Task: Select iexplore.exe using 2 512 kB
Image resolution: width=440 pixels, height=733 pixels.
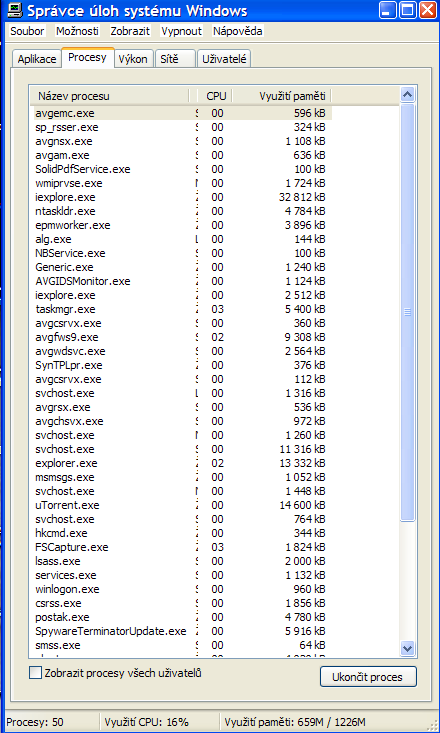Action: 183,295
